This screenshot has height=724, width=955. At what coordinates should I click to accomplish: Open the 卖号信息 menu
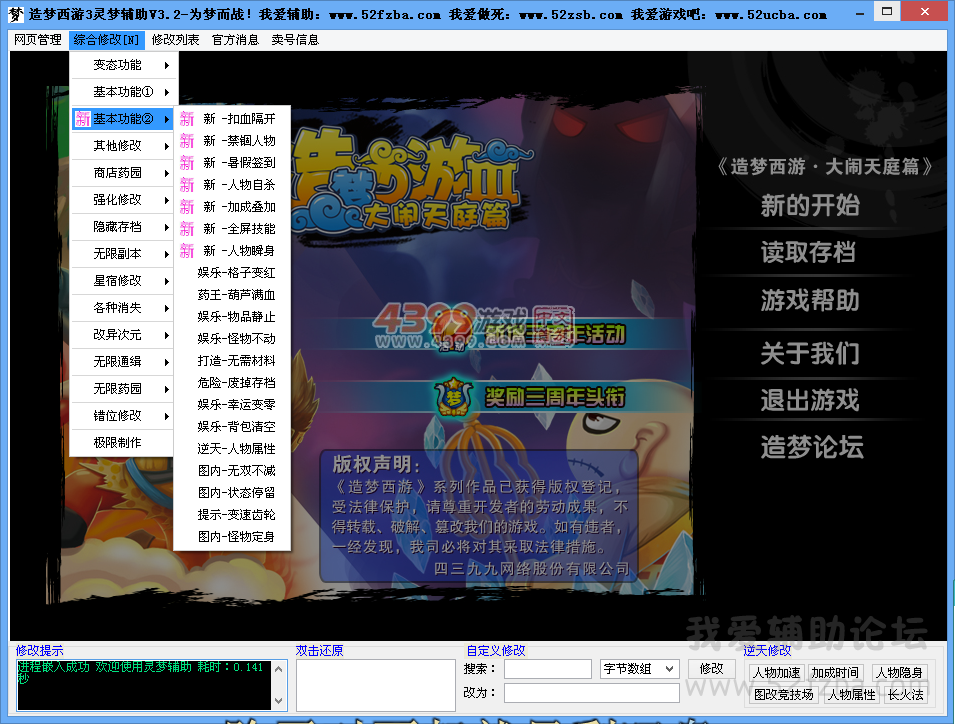[295, 40]
